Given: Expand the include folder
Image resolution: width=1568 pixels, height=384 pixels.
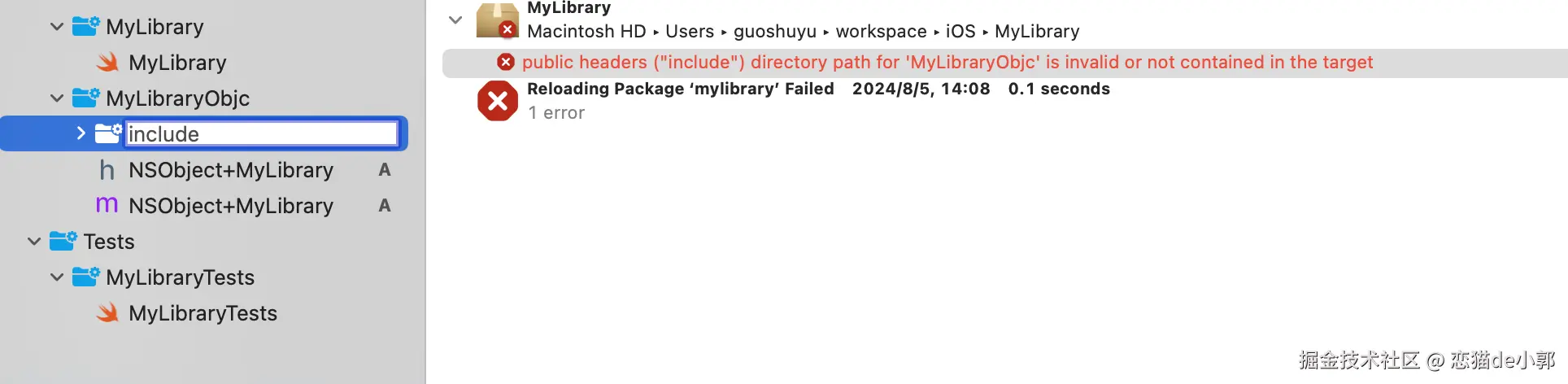Looking at the screenshot, I should pyautogui.click(x=81, y=133).
